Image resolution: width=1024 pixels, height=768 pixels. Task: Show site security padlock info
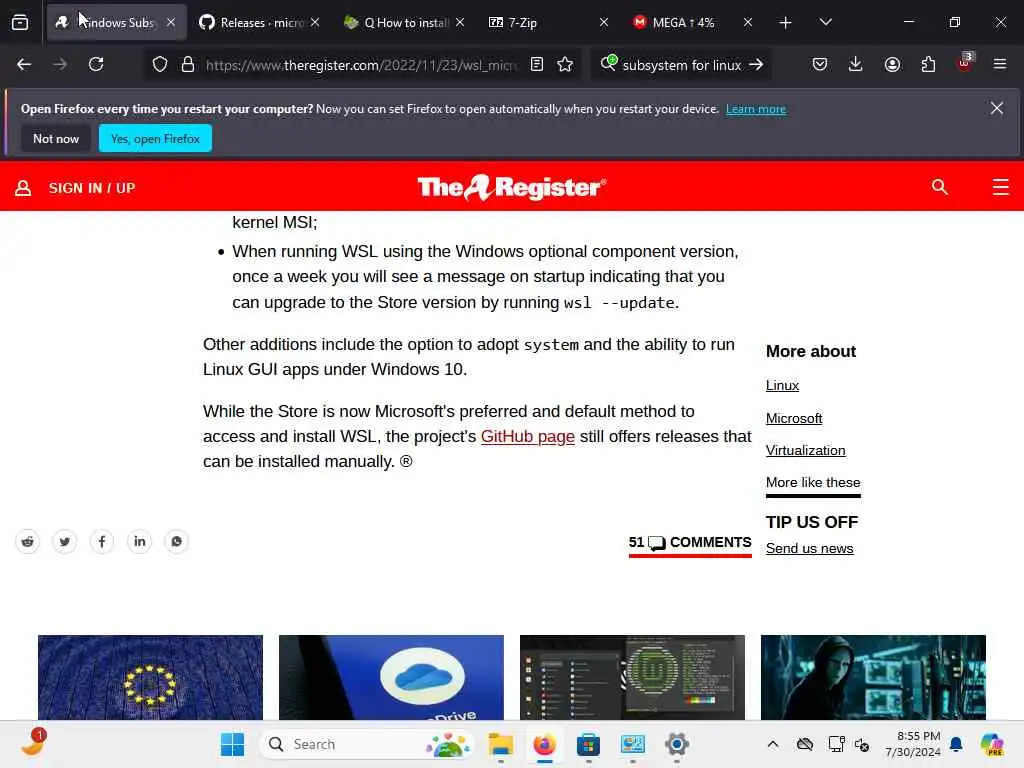(188, 64)
